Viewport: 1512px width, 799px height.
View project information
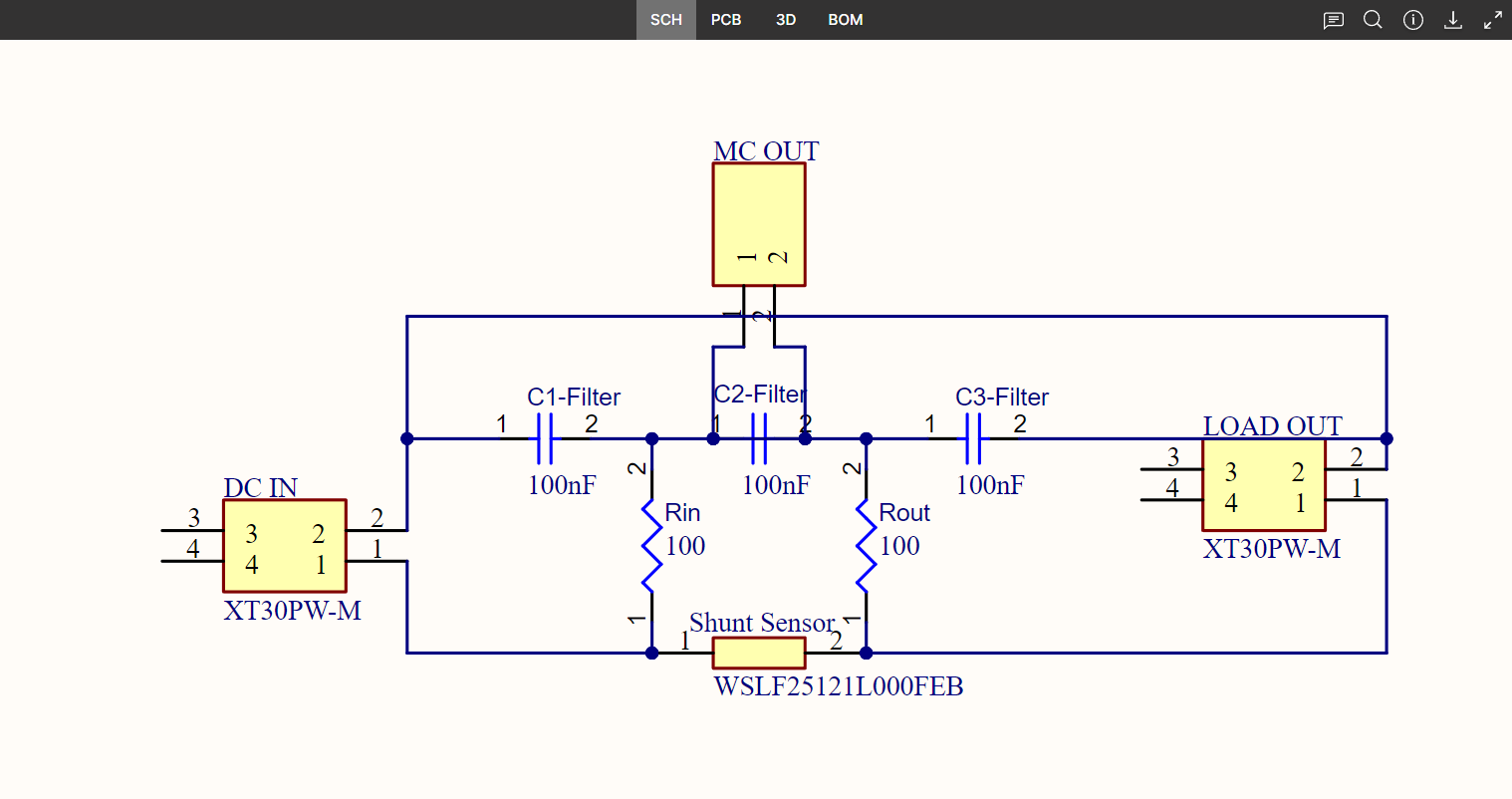[1413, 20]
